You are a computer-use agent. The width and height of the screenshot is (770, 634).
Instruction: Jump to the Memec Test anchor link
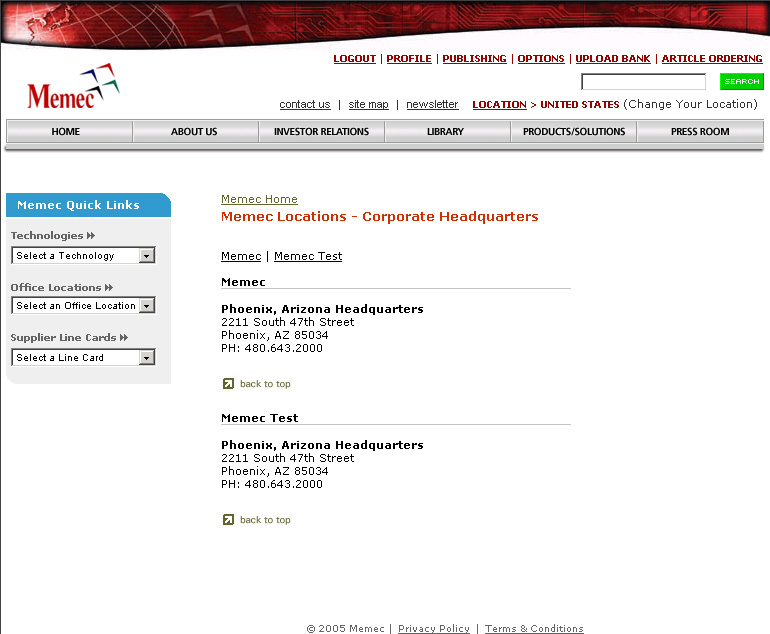click(308, 257)
